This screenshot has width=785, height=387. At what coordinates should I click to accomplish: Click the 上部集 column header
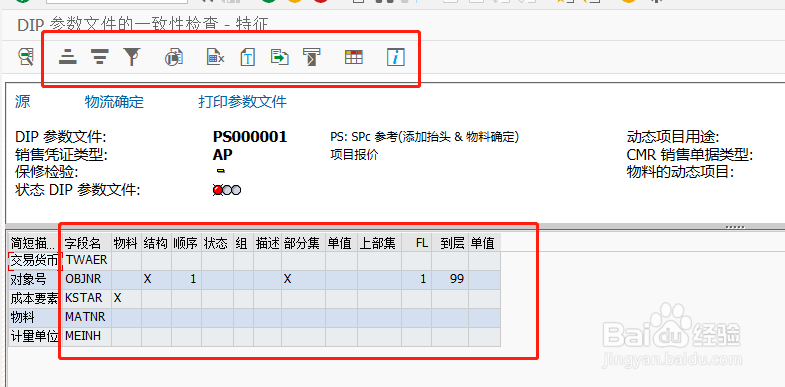[379, 243]
